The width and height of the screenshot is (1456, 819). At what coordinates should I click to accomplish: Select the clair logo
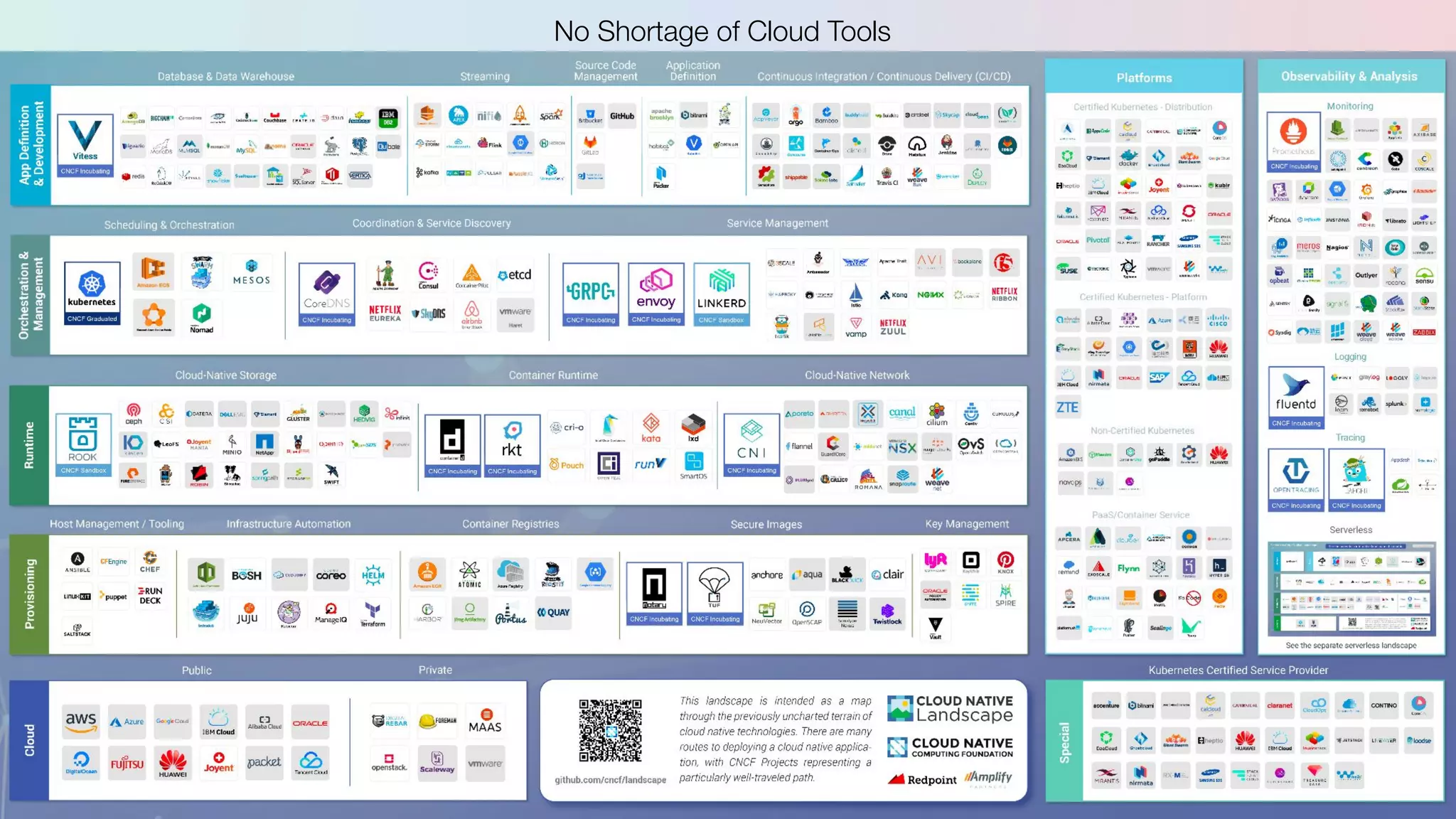pos(888,574)
